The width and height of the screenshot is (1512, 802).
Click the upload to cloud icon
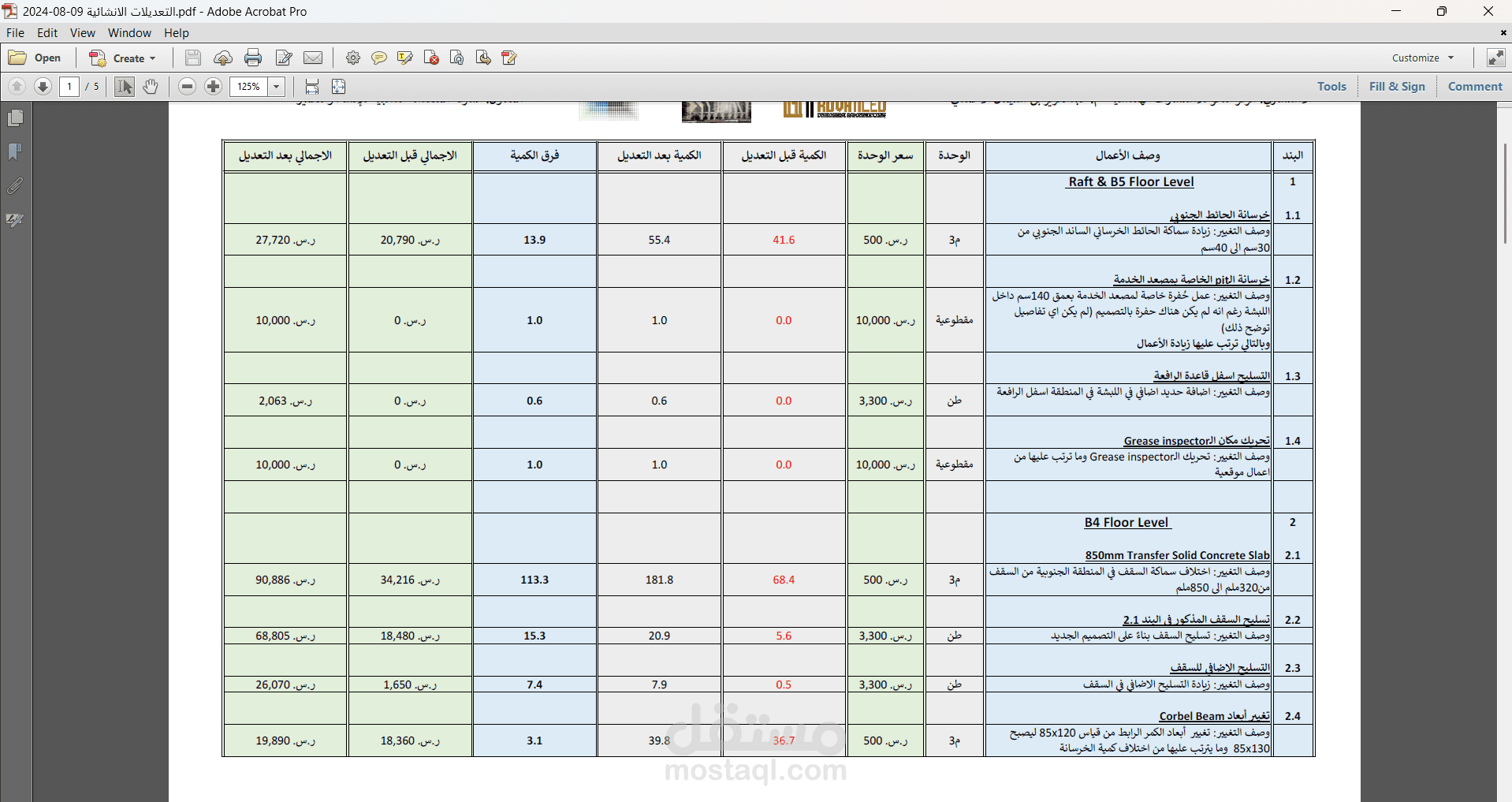(223, 58)
